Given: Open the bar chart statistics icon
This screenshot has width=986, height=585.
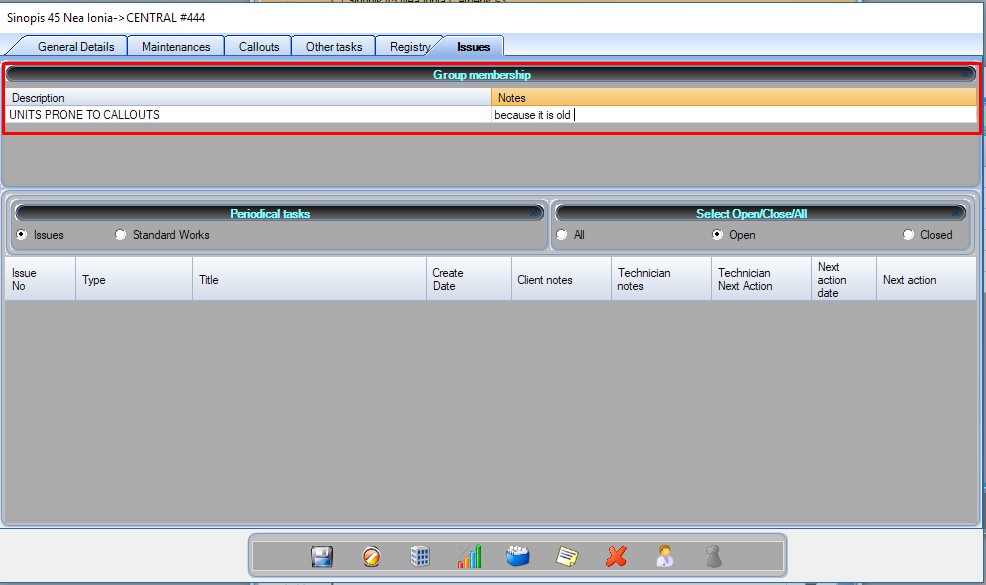Looking at the screenshot, I should [x=469, y=556].
